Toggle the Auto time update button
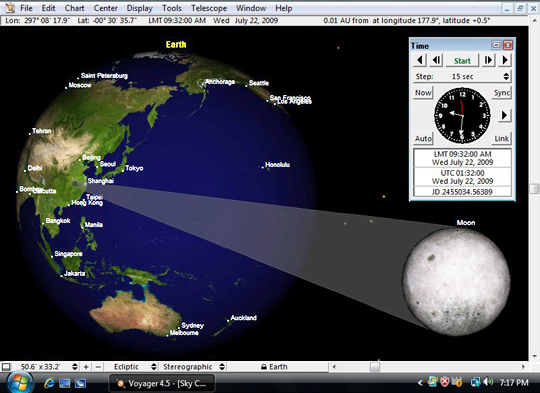 (423, 138)
